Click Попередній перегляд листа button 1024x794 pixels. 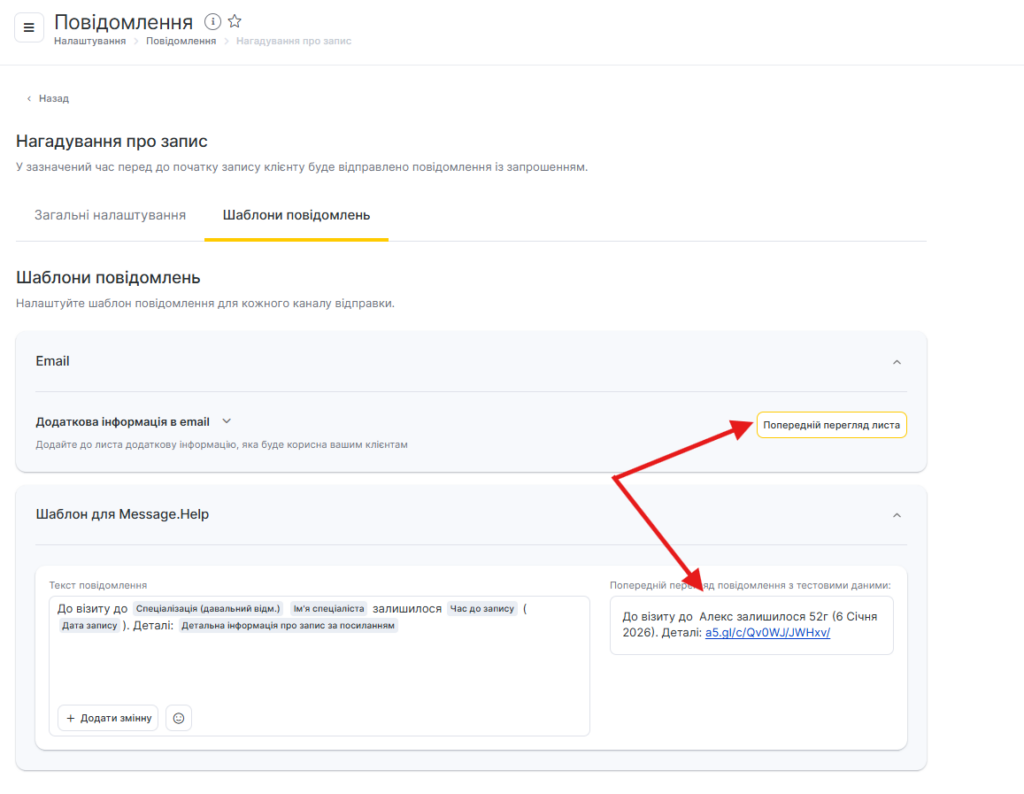click(x=831, y=426)
